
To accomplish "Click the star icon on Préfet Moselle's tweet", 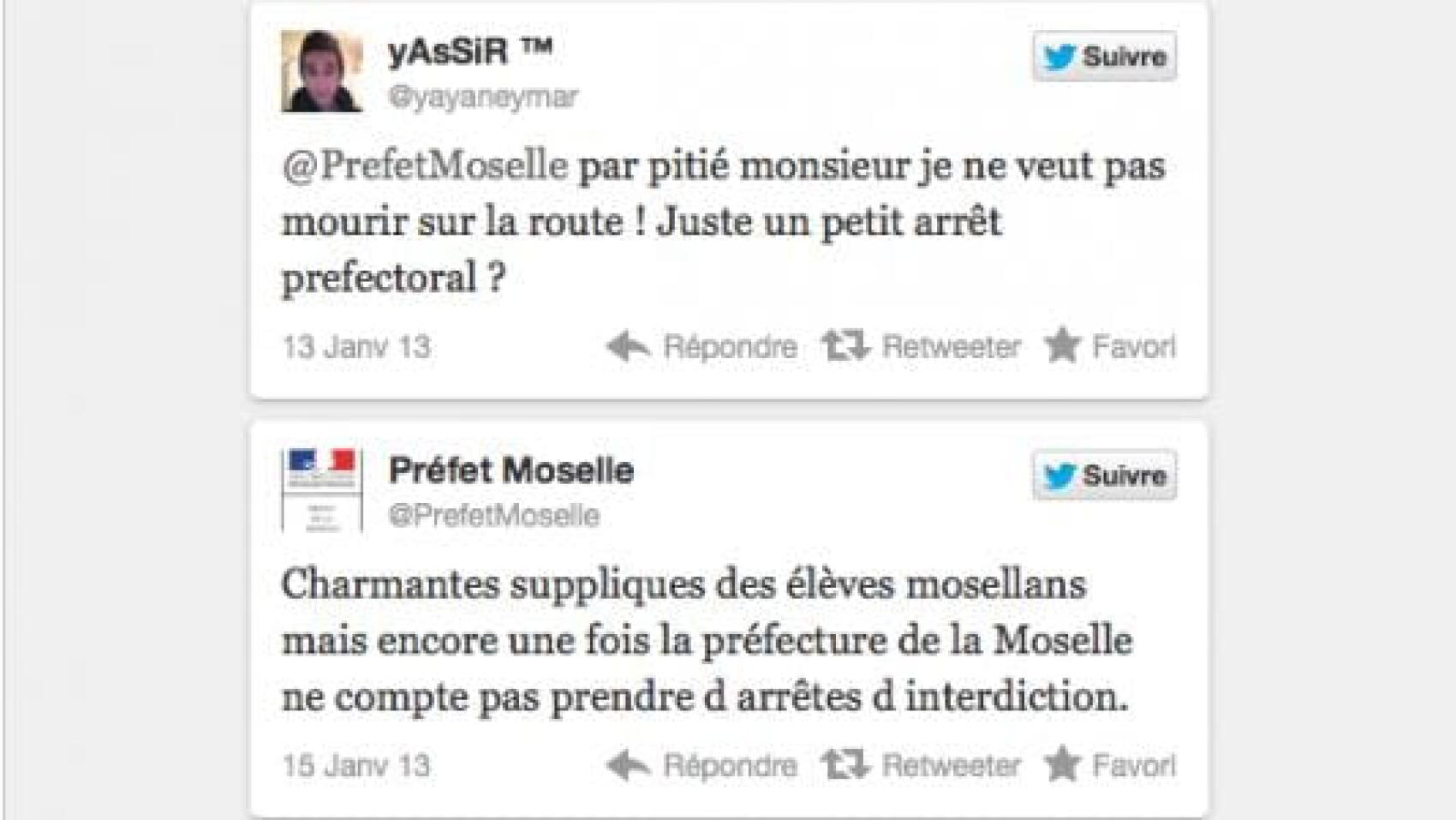I will pos(1062,764).
